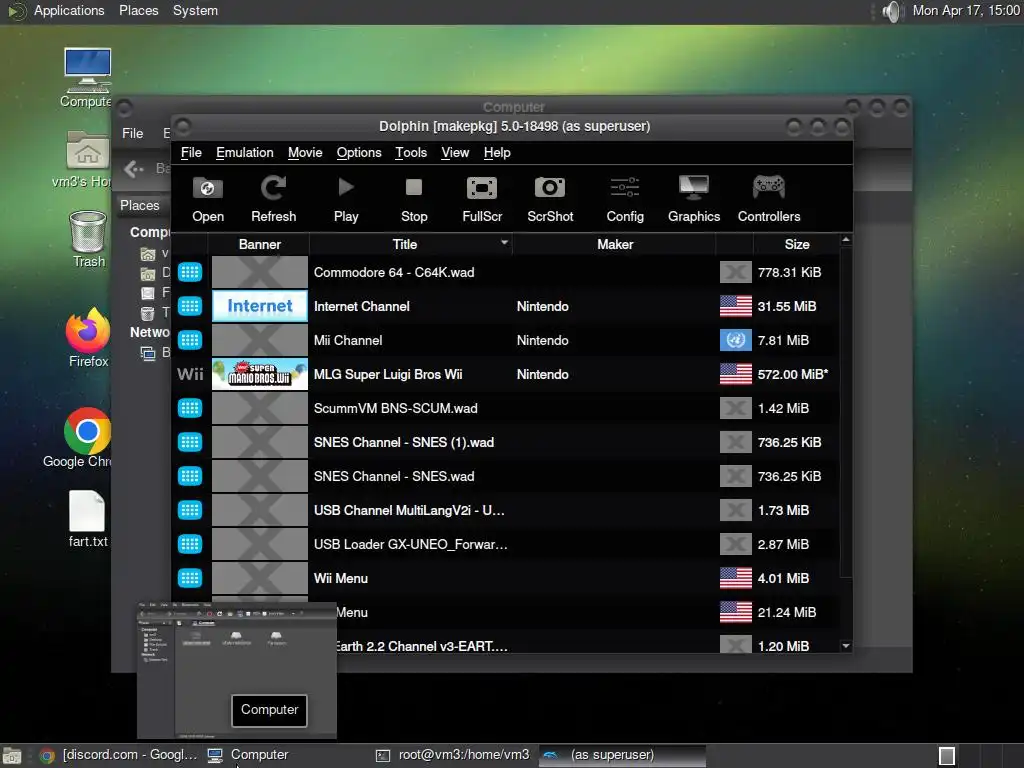Screen dimensions: 1024x768
Task: Select the ScummVM BNS-SCUM.wad entry
Action: pyautogui.click(x=395, y=408)
